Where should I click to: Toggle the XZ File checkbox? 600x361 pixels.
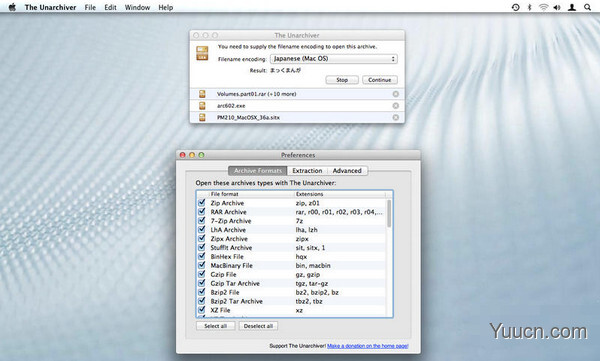tap(202, 310)
